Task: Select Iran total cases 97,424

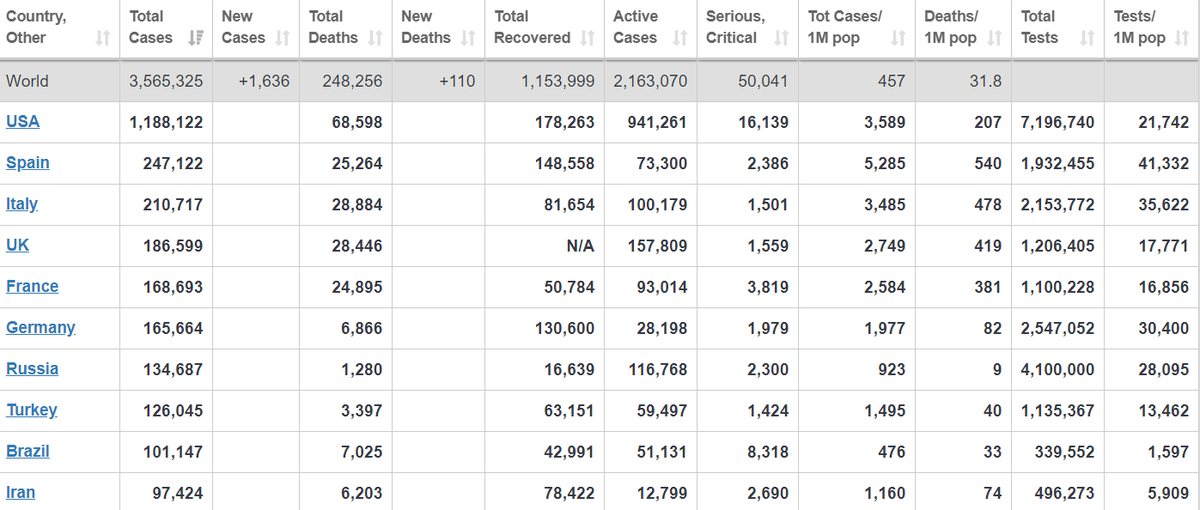Action: 177,491
